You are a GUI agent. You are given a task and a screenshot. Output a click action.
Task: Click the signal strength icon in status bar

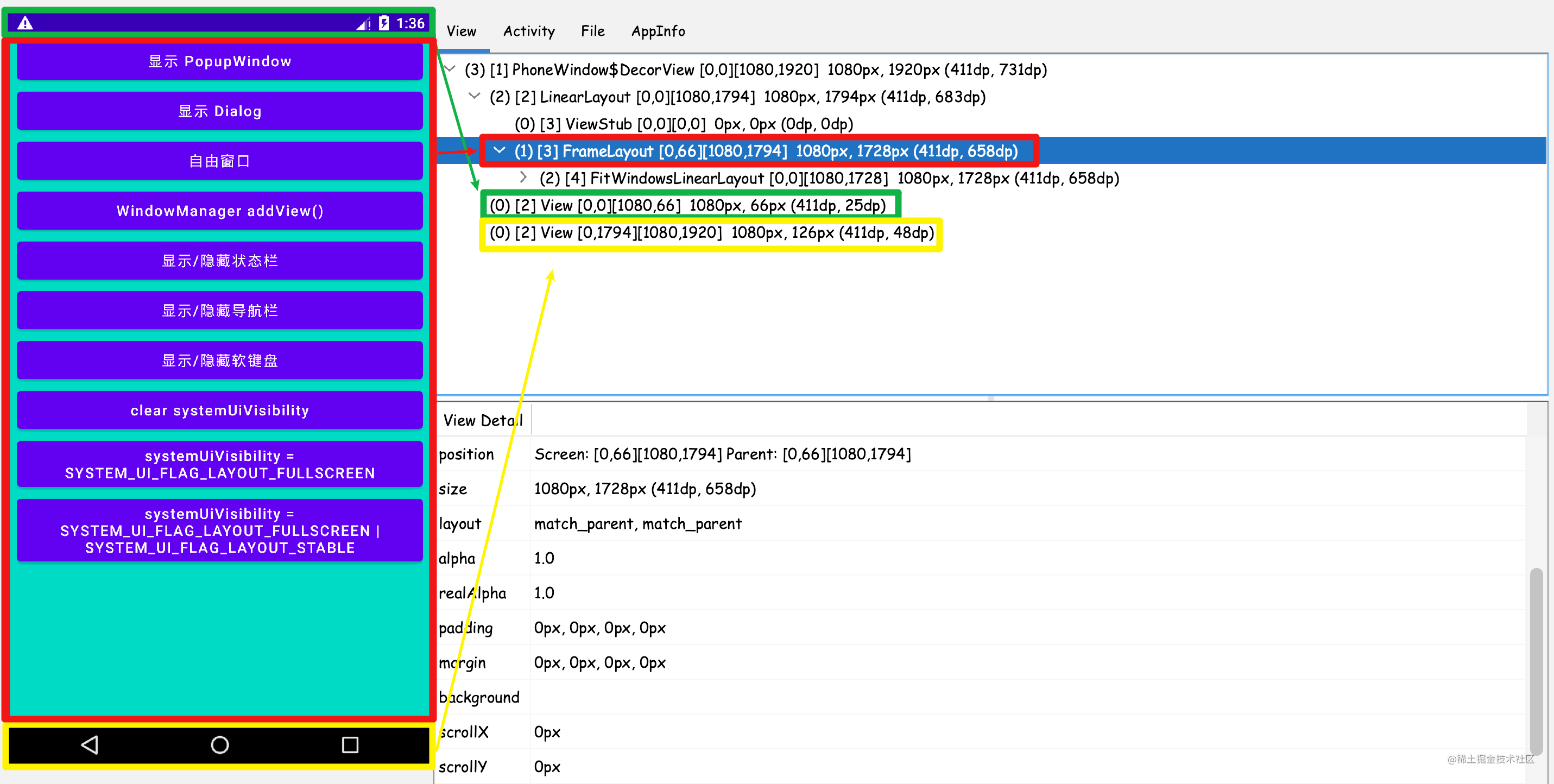click(363, 23)
